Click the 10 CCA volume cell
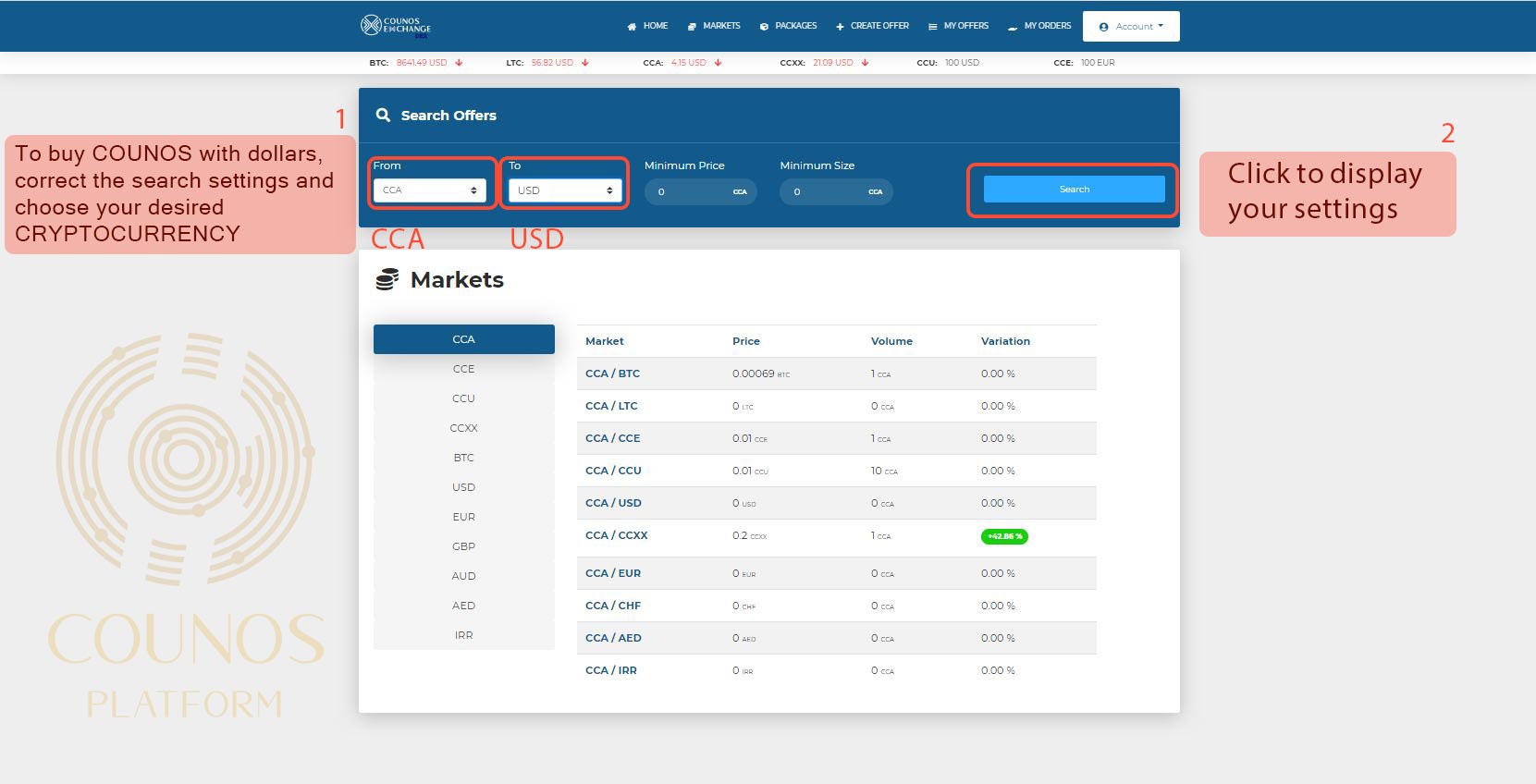 coord(884,471)
